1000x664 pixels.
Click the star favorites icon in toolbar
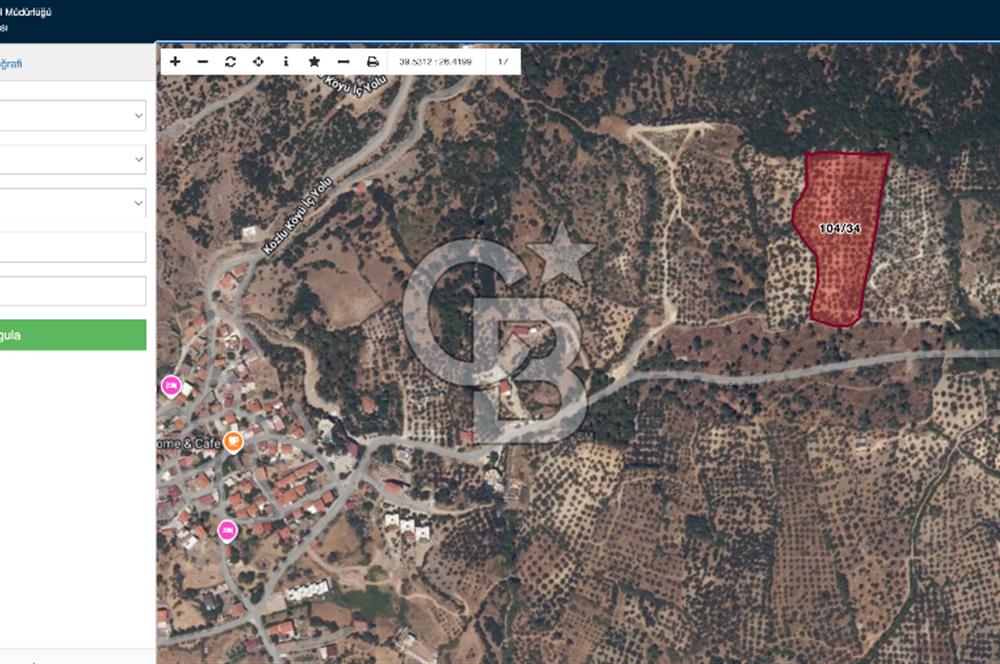[314, 61]
